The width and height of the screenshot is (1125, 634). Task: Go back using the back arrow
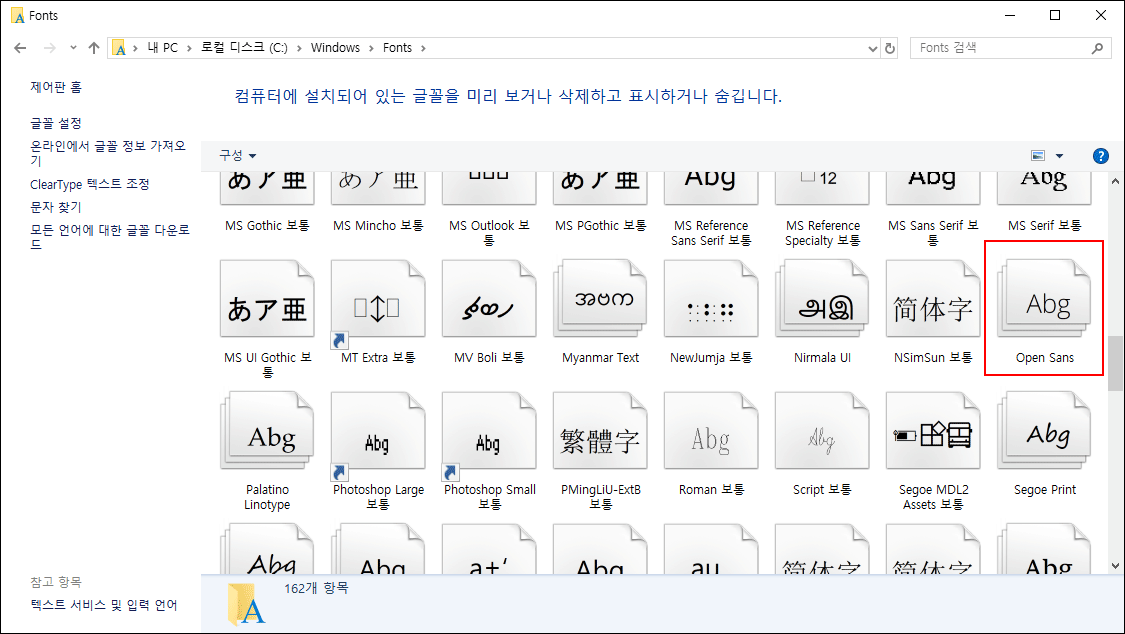(x=20, y=48)
